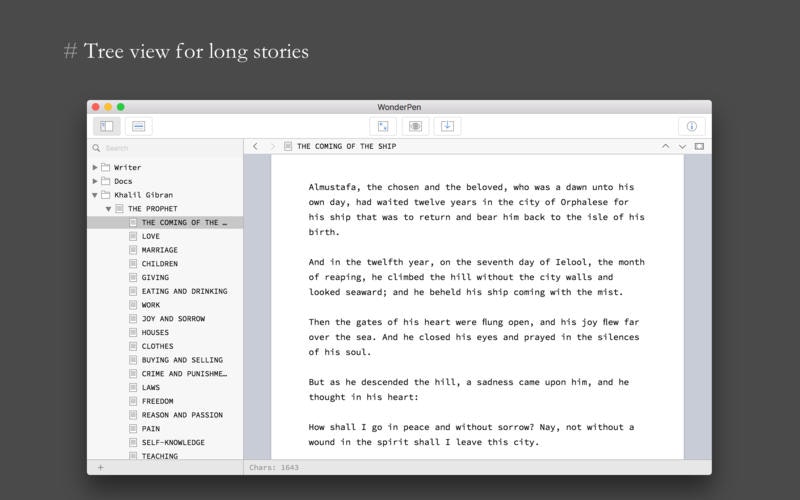The image size is (800, 500).
Task: Click the document icon next to LAWS
Action: 133,388
